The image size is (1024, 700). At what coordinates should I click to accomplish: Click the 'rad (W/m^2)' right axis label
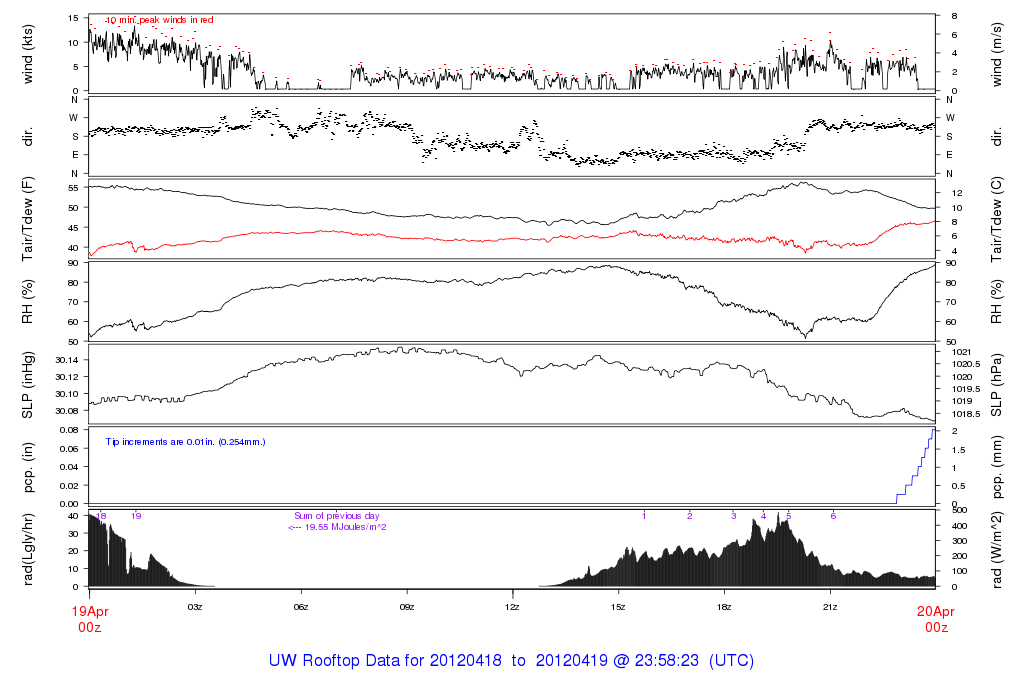pos(996,548)
